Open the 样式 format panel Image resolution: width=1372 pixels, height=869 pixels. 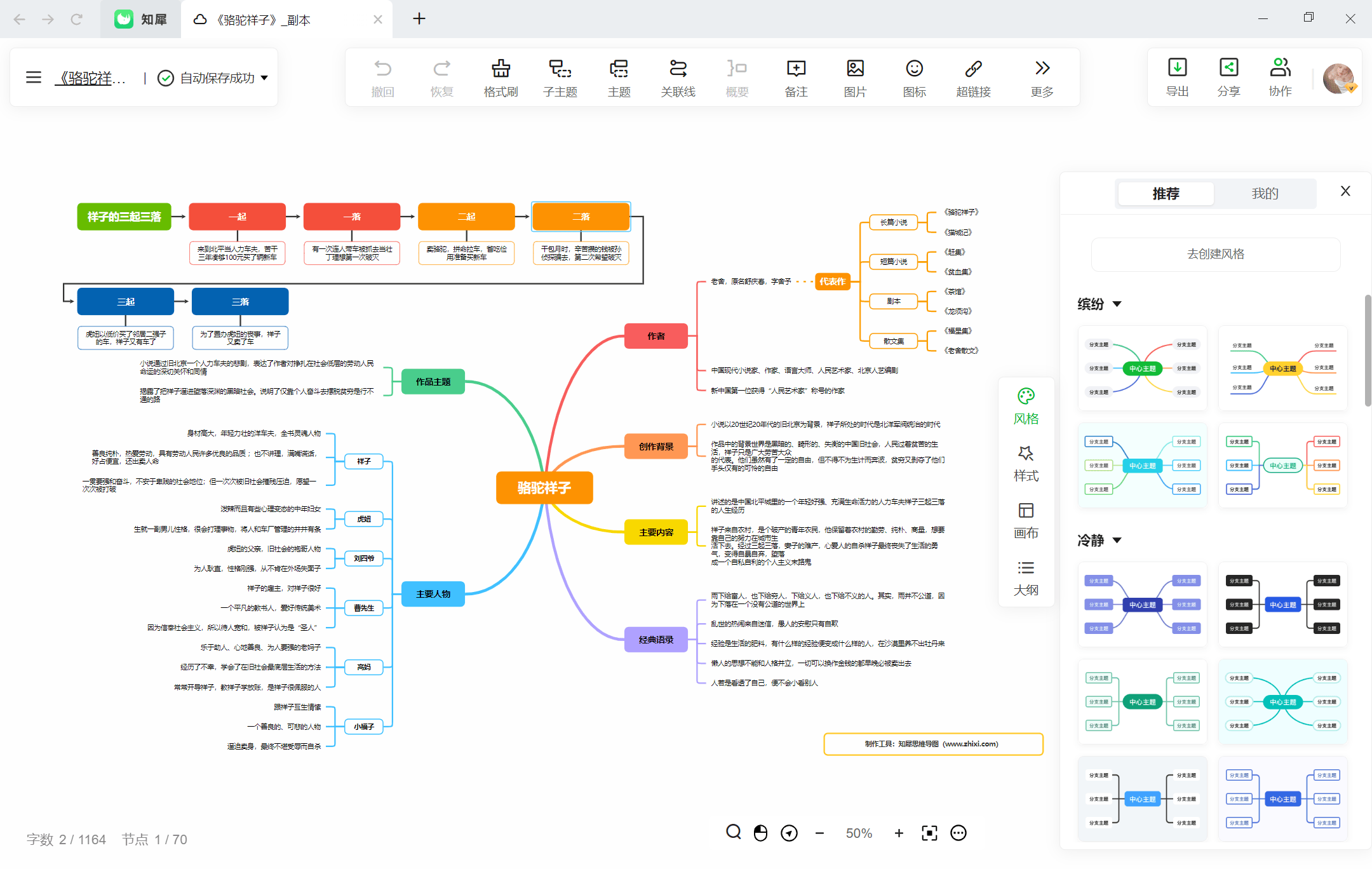click(1026, 464)
